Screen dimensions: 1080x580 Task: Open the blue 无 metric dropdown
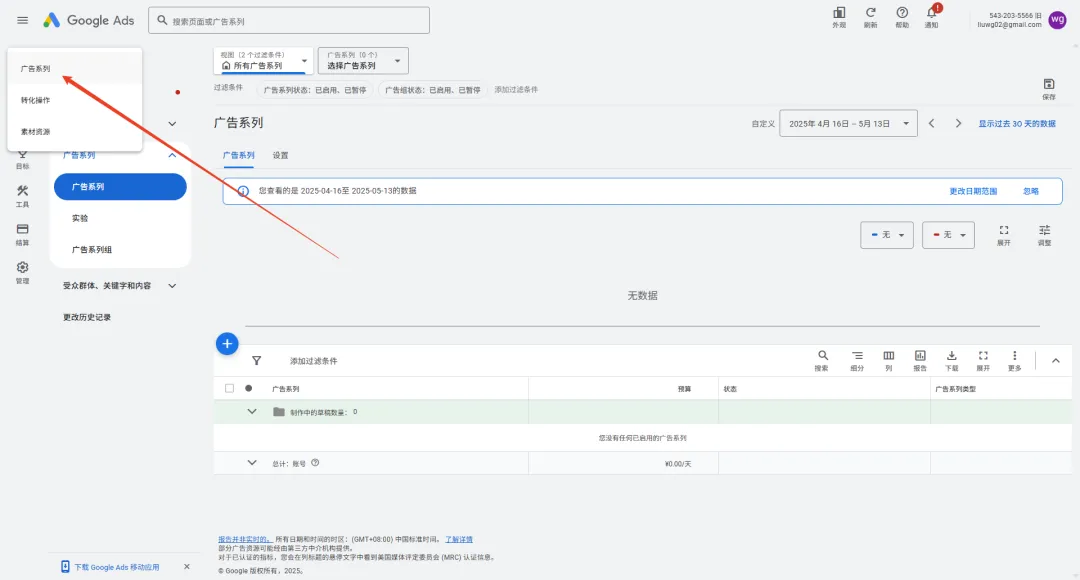tap(887, 234)
